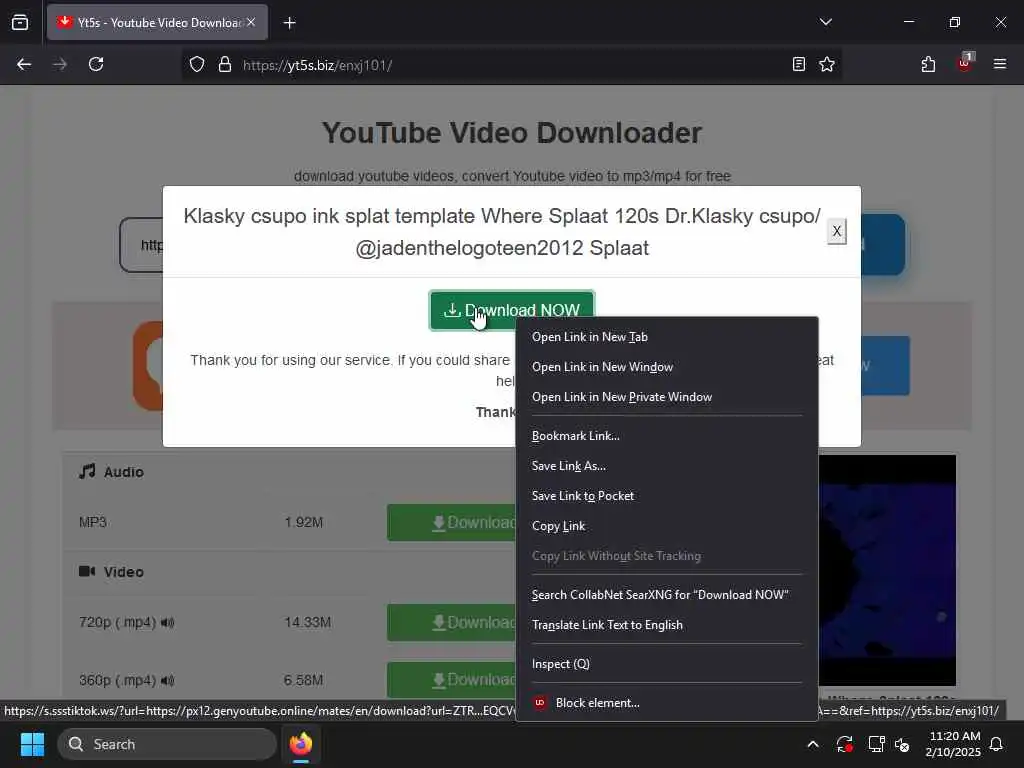This screenshot has height=768, width=1024.
Task: Expand the list all tabs chevron
Action: point(825,22)
